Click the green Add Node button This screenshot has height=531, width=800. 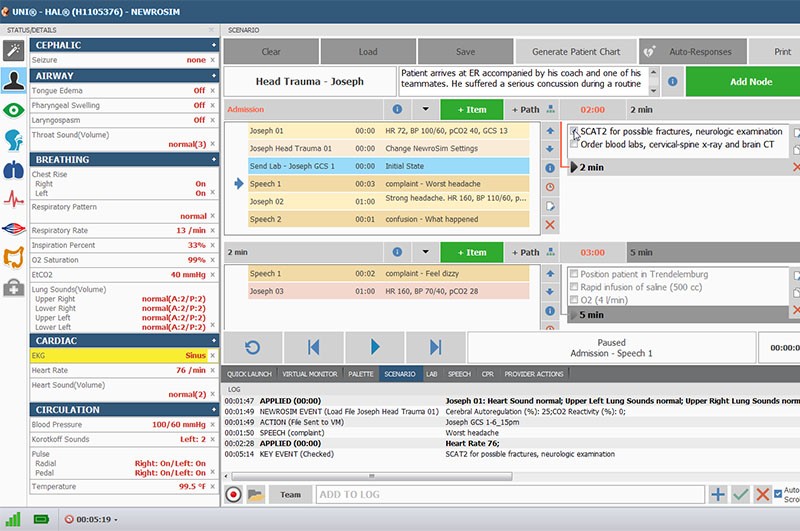point(742,81)
